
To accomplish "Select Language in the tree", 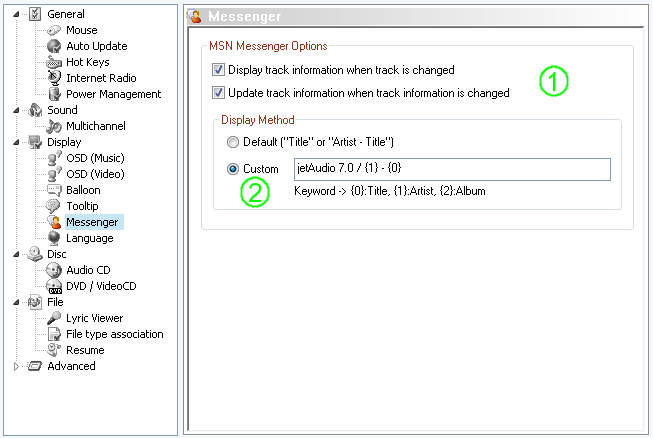I will [x=90, y=238].
